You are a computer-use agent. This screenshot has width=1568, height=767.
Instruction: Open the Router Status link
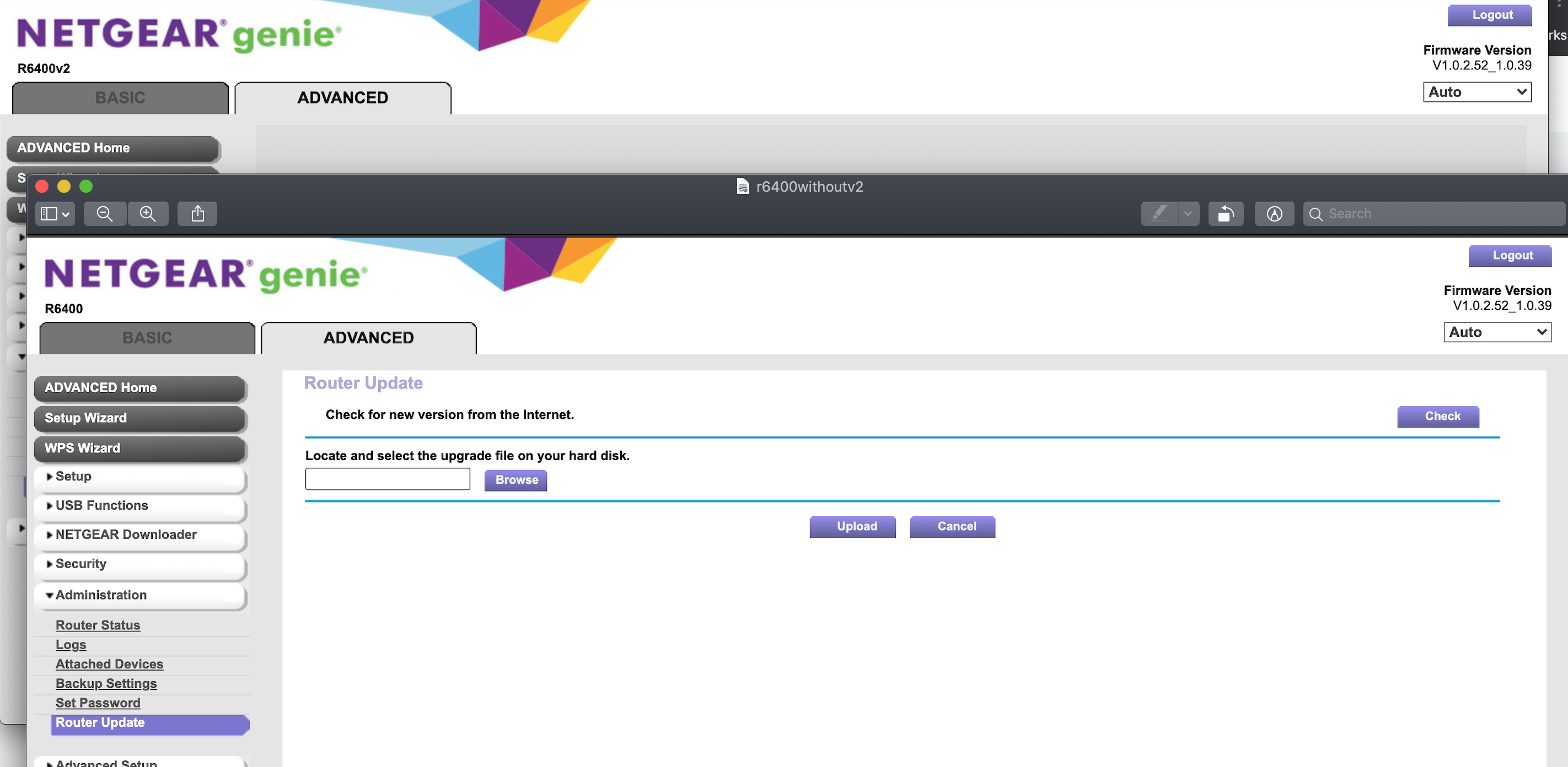click(98, 625)
